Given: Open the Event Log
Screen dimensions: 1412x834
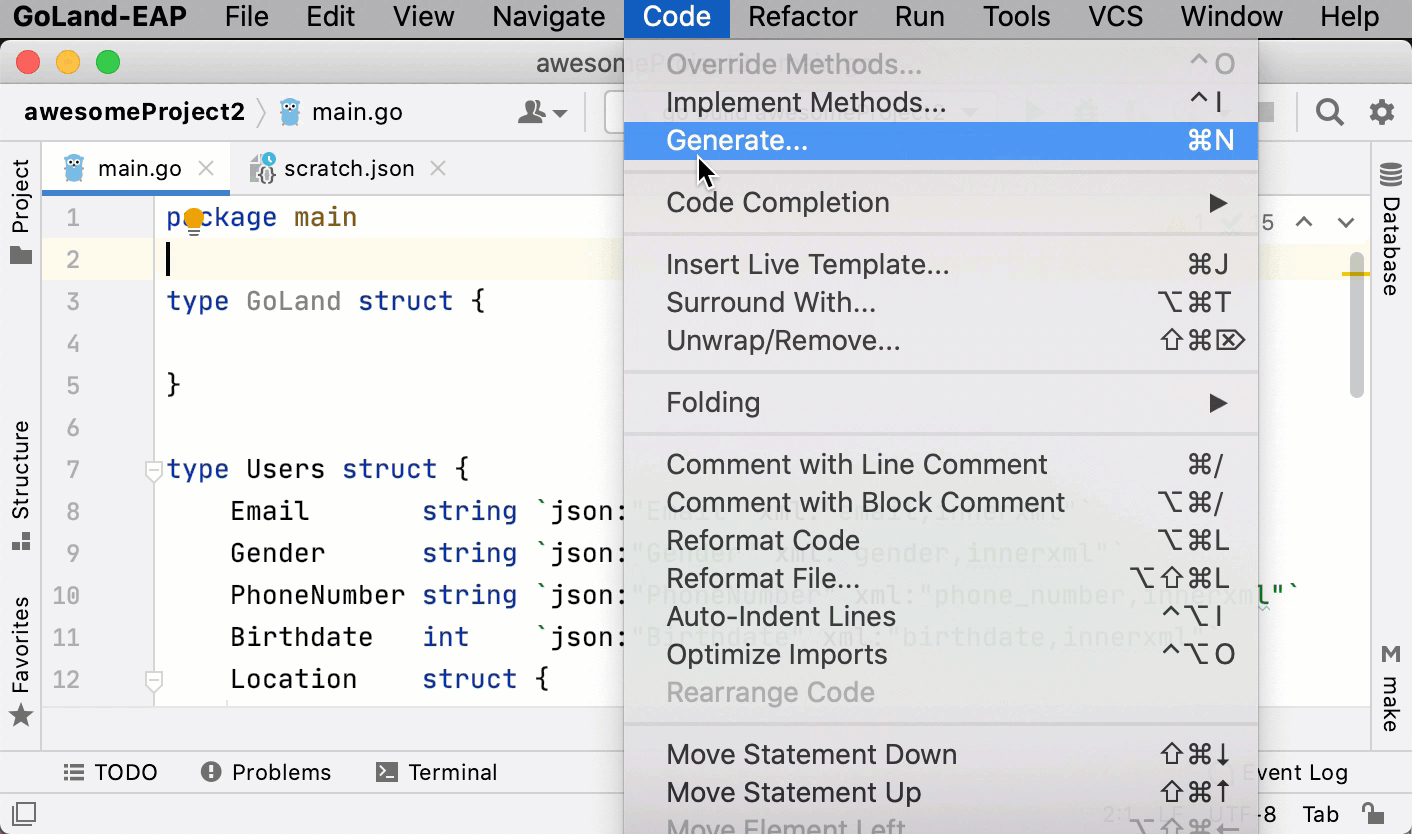Looking at the screenshot, I should pyautogui.click(x=1298, y=772).
